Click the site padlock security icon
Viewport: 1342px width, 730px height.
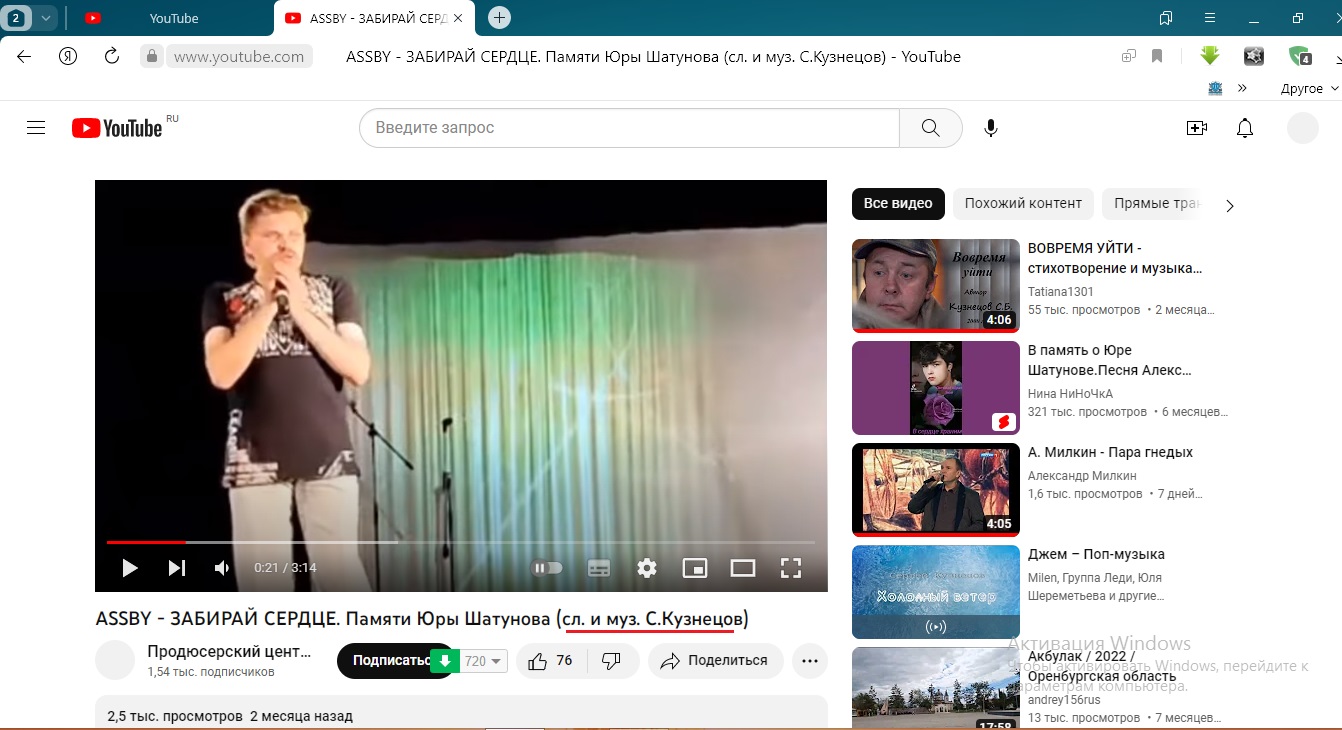151,56
